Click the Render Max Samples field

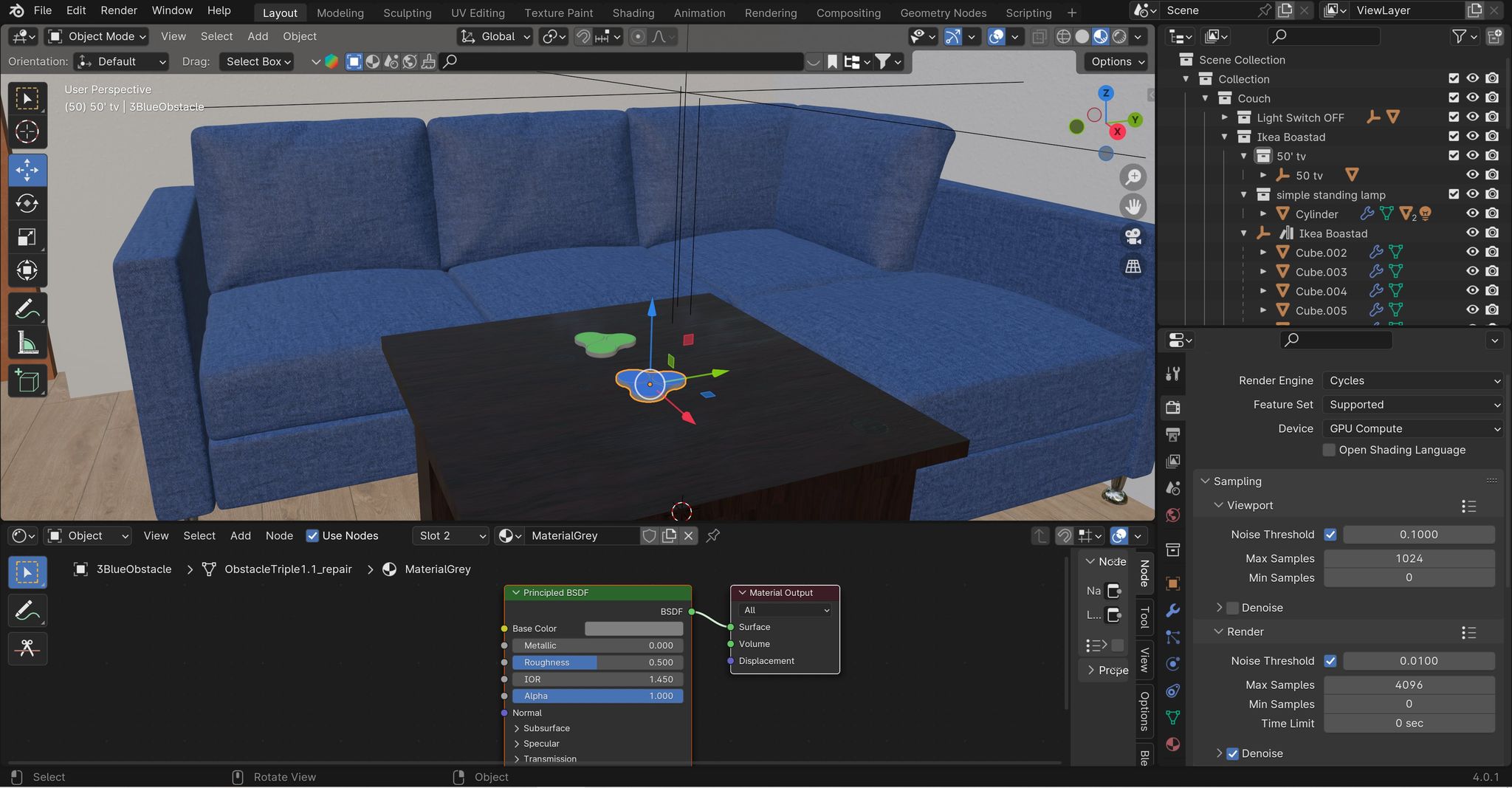pos(1409,685)
